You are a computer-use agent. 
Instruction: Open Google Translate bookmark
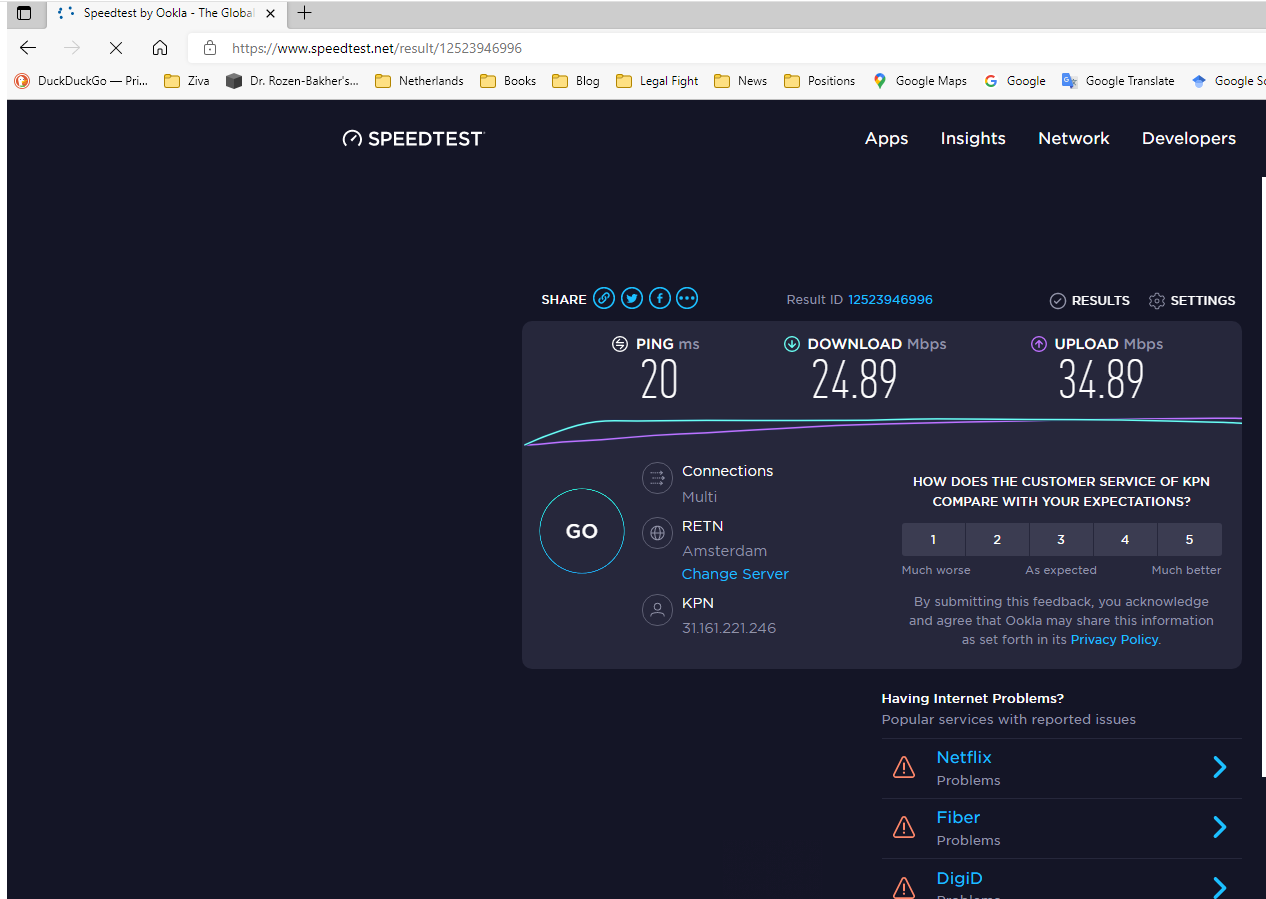1118,81
